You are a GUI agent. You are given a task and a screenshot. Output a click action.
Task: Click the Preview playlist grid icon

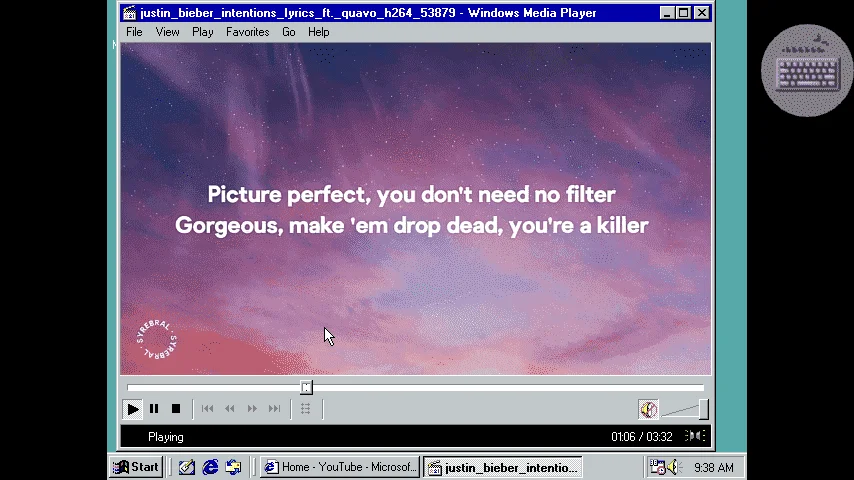point(306,409)
